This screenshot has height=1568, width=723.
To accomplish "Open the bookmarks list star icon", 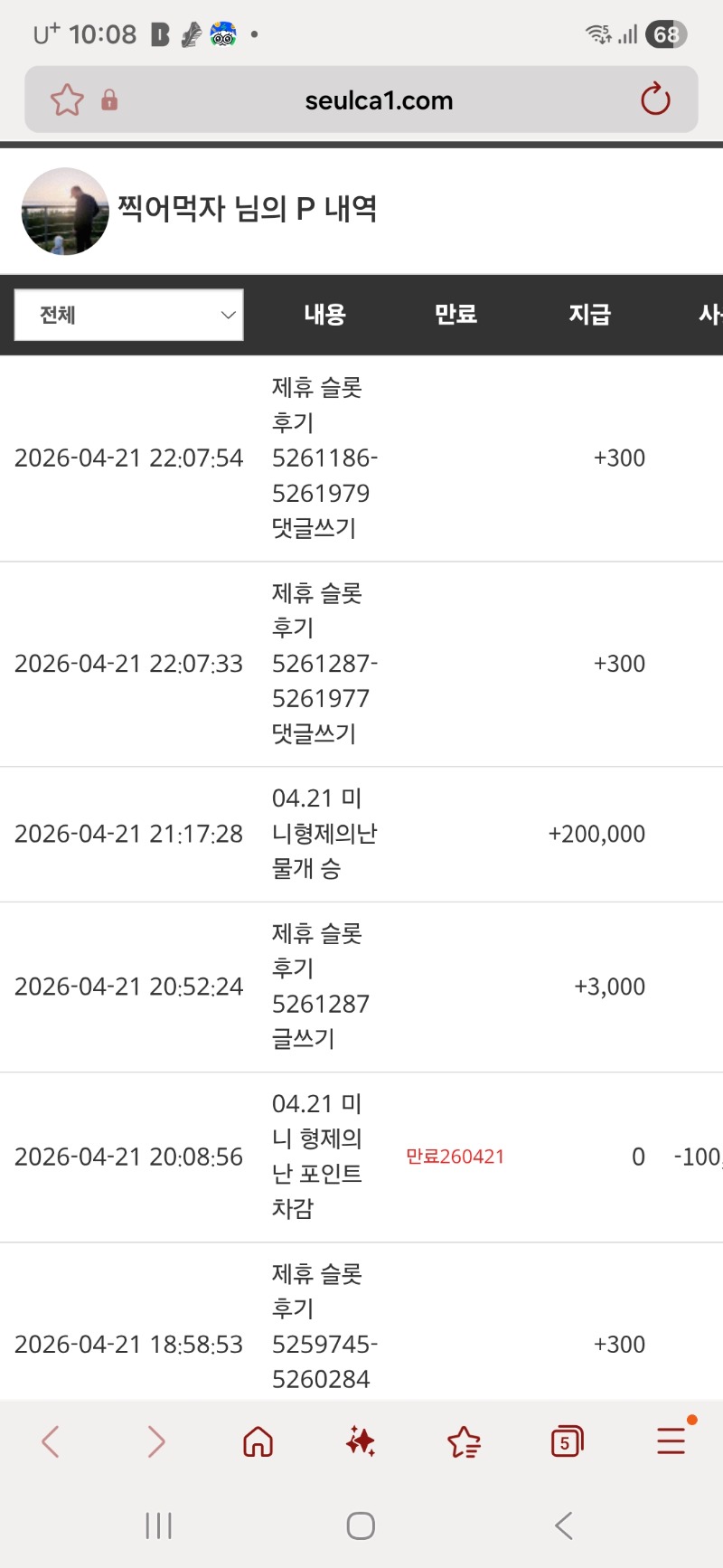I will click(x=464, y=1441).
